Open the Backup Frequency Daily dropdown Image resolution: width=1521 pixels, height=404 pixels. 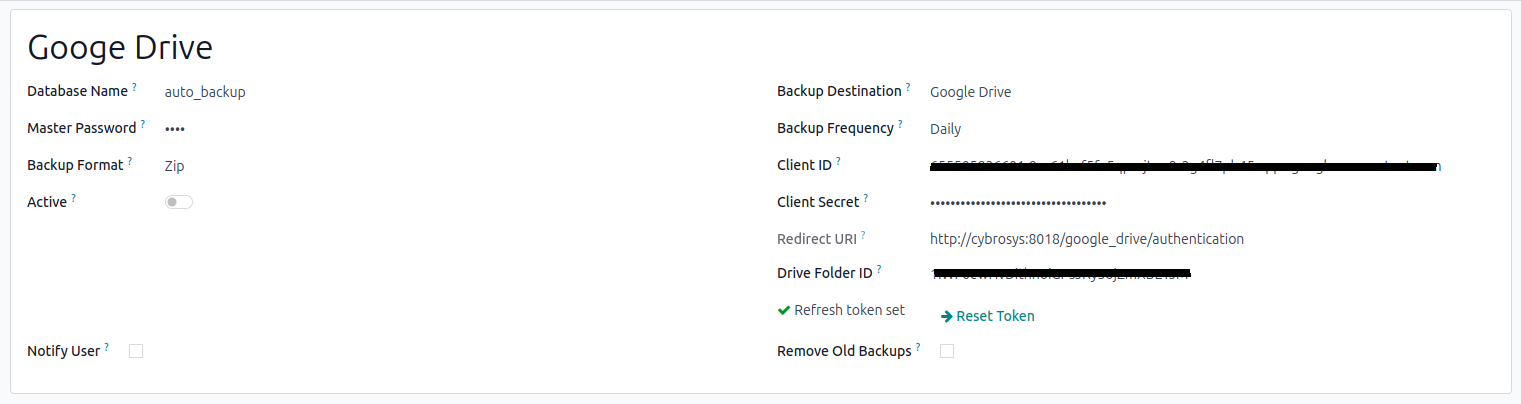945,129
